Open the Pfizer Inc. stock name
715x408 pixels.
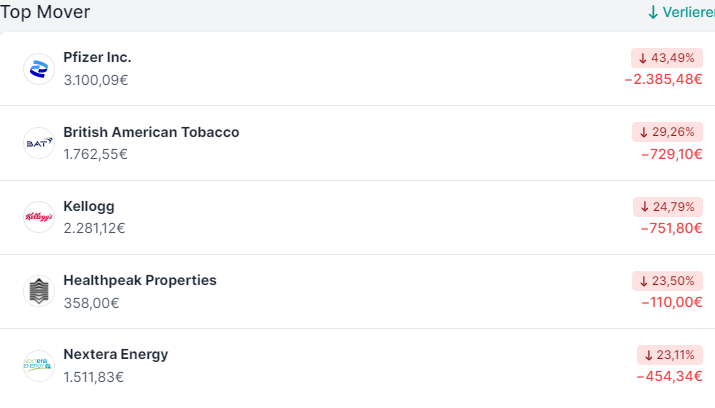[x=97, y=57]
